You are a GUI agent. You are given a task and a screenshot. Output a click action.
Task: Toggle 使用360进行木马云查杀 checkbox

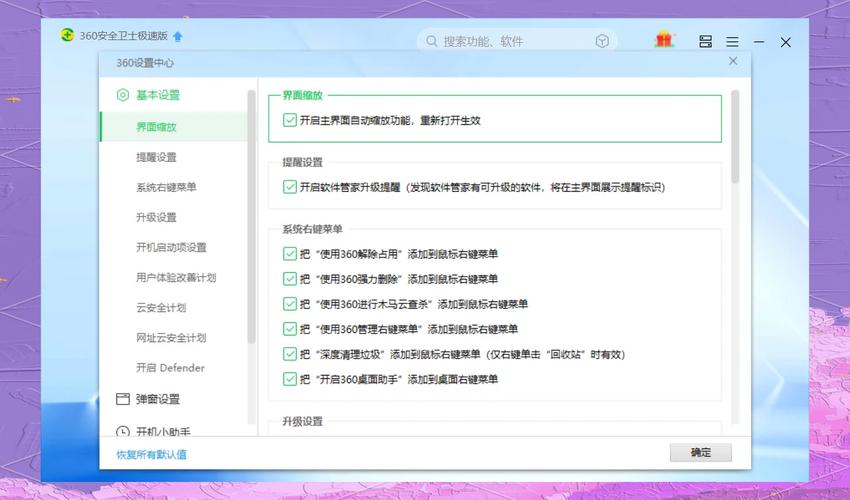pos(289,304)
